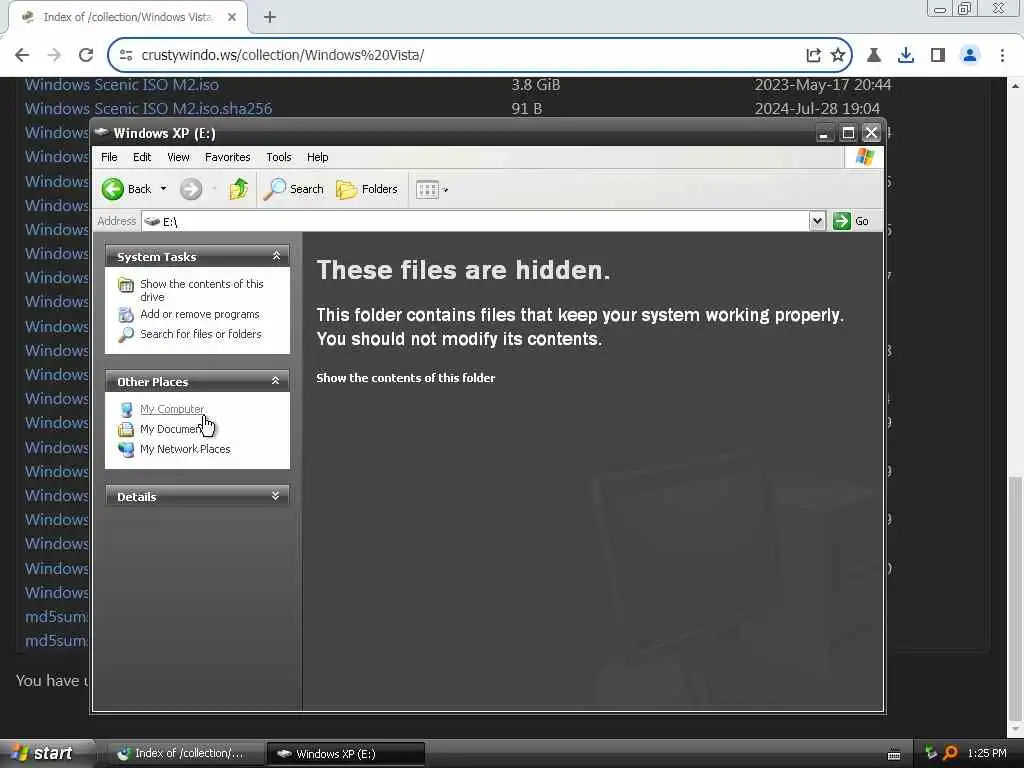The image size is (1024, 768).
Task: Open the Edit menu
Action: pyautogui.click(x=142, y=157)
